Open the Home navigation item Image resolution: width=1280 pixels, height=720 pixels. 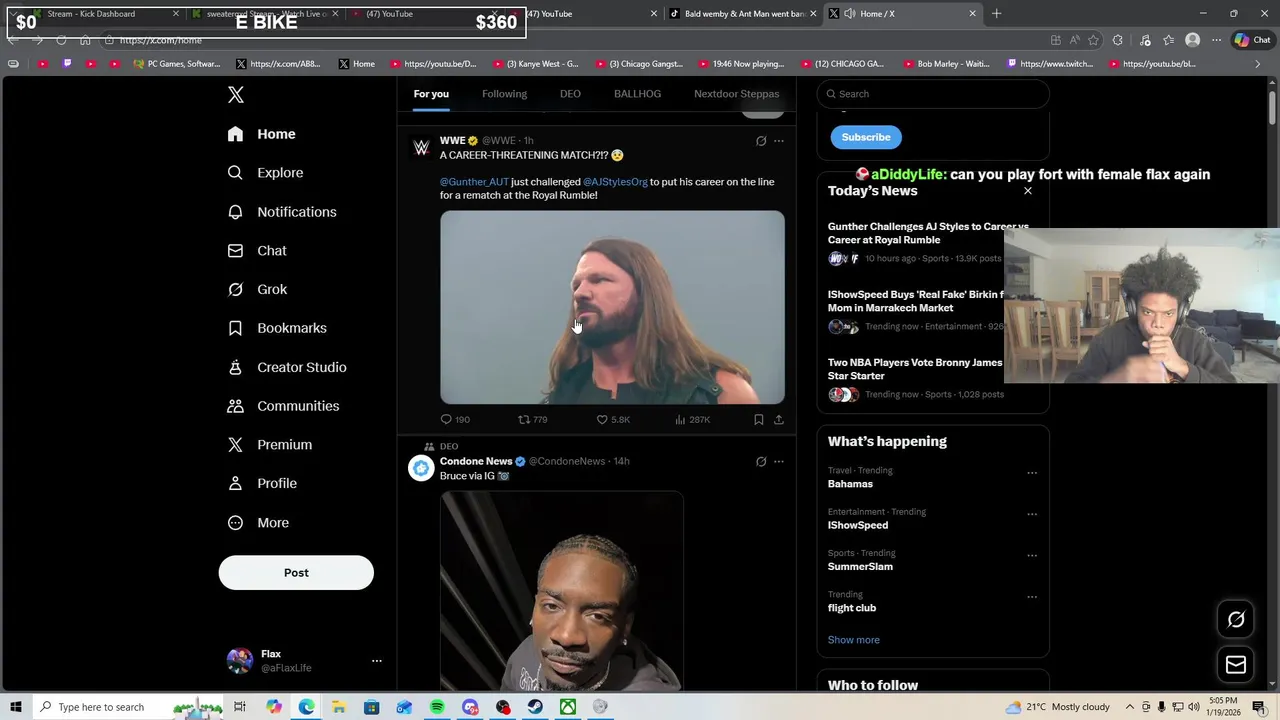tap(262, 134)
